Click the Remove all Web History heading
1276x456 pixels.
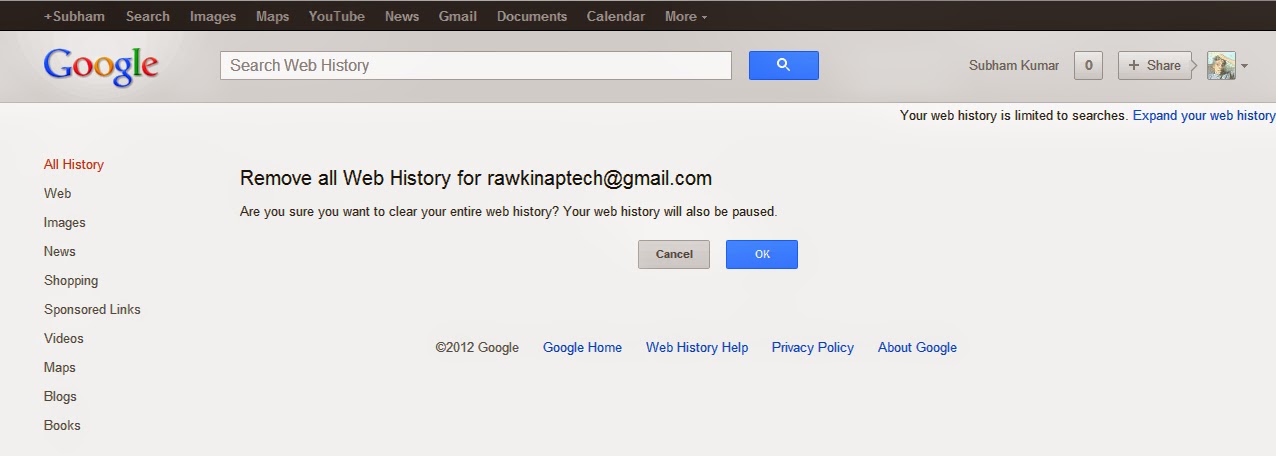click(476, 178)
